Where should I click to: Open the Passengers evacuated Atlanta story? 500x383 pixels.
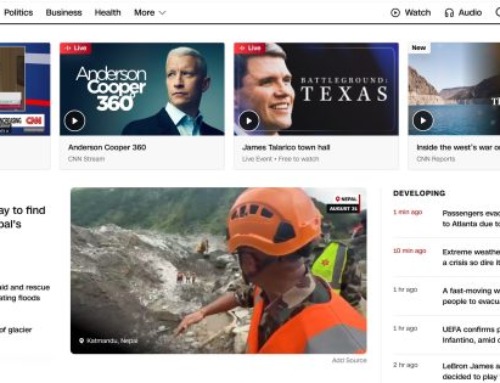tap(471, 218)
